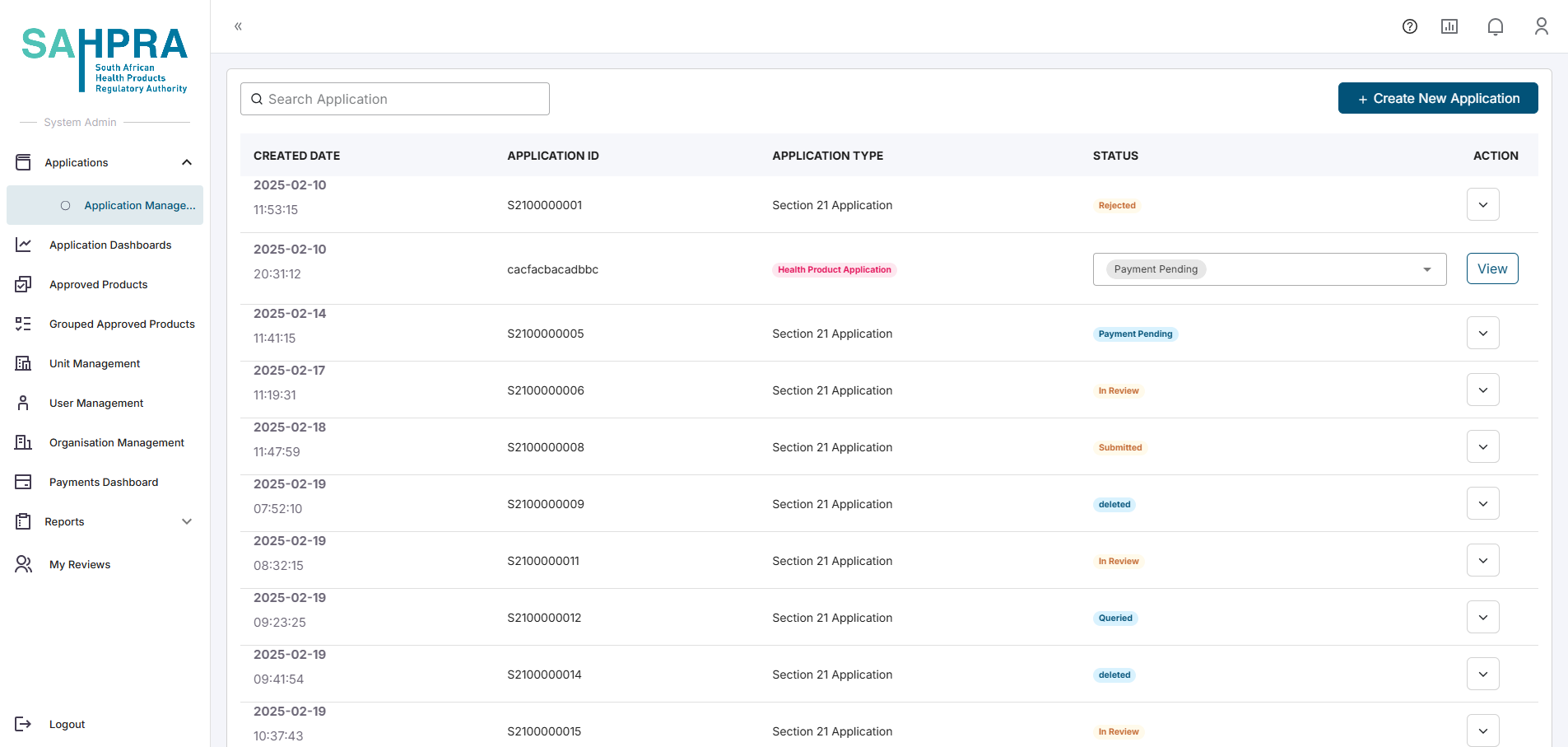
Task: Click the Approved Products icon
Action: pos(23,284)
